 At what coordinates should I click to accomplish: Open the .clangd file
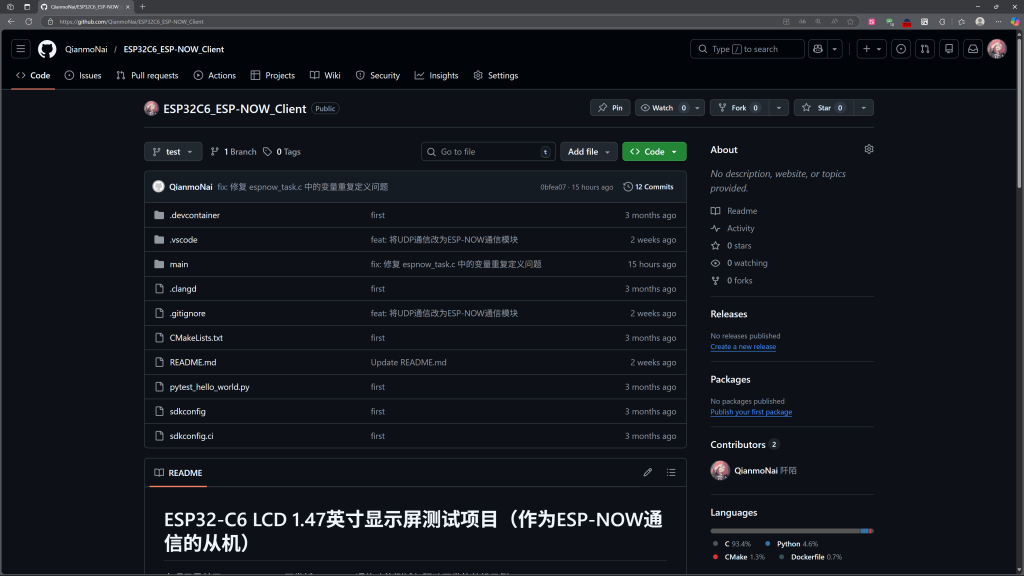point(183,289)
